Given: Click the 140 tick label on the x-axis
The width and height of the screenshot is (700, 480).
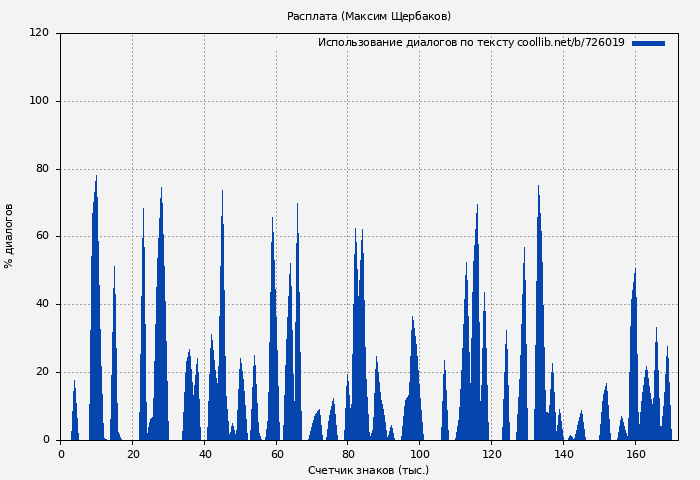Looking at the screenshot, I should click(563, 454).
